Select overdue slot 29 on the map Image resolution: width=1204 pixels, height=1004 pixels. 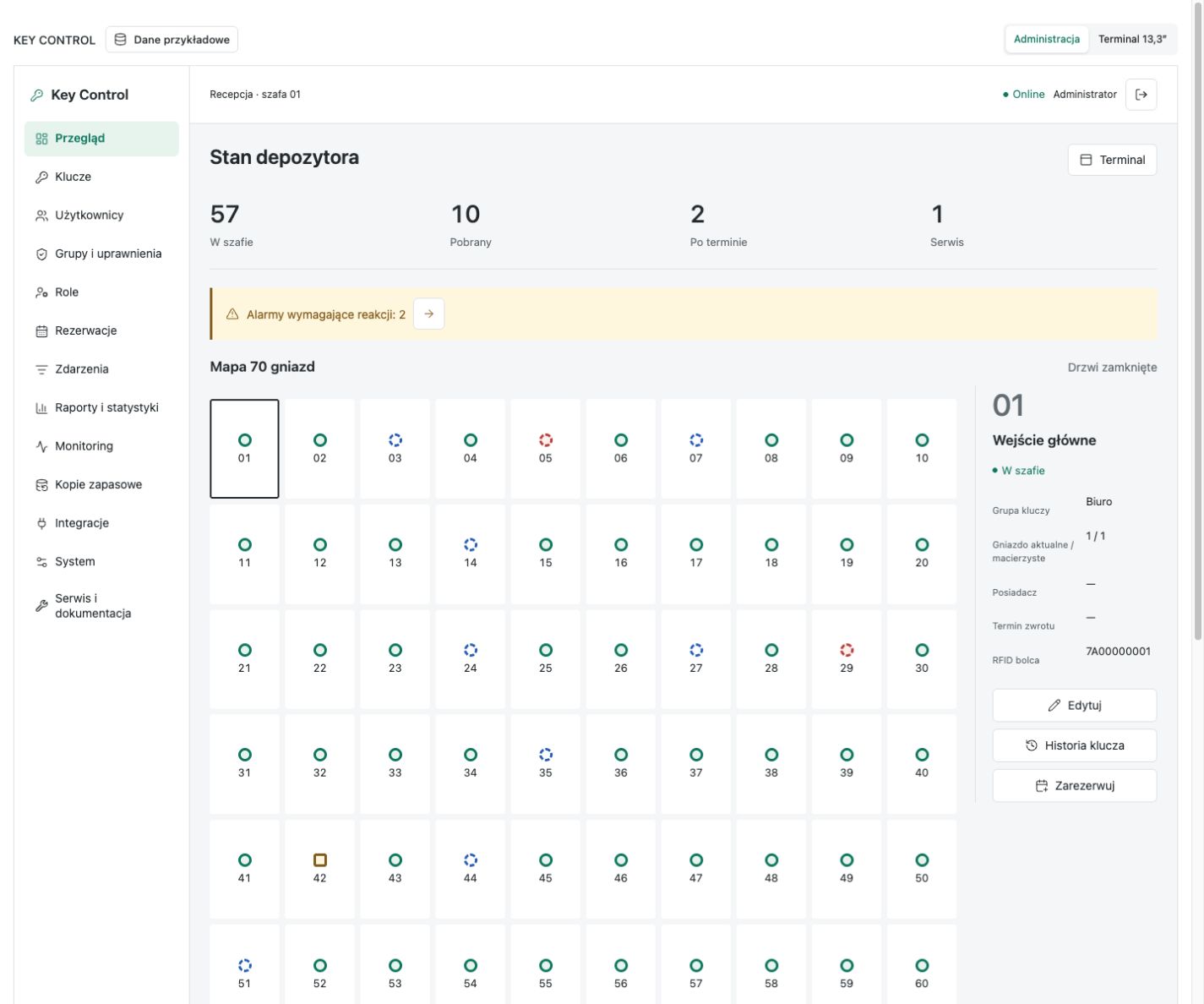(847, 658)
